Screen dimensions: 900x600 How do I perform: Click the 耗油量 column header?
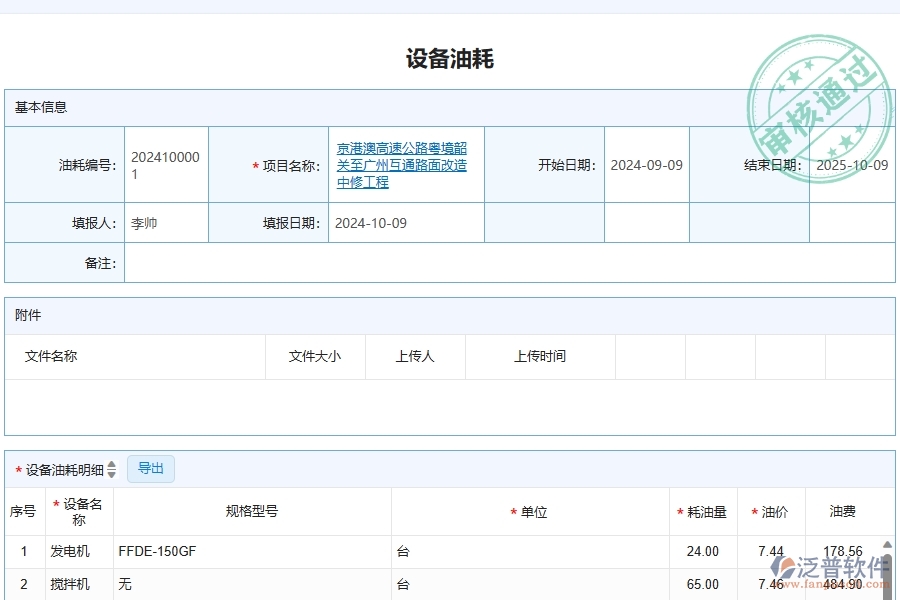pos(704,511)
